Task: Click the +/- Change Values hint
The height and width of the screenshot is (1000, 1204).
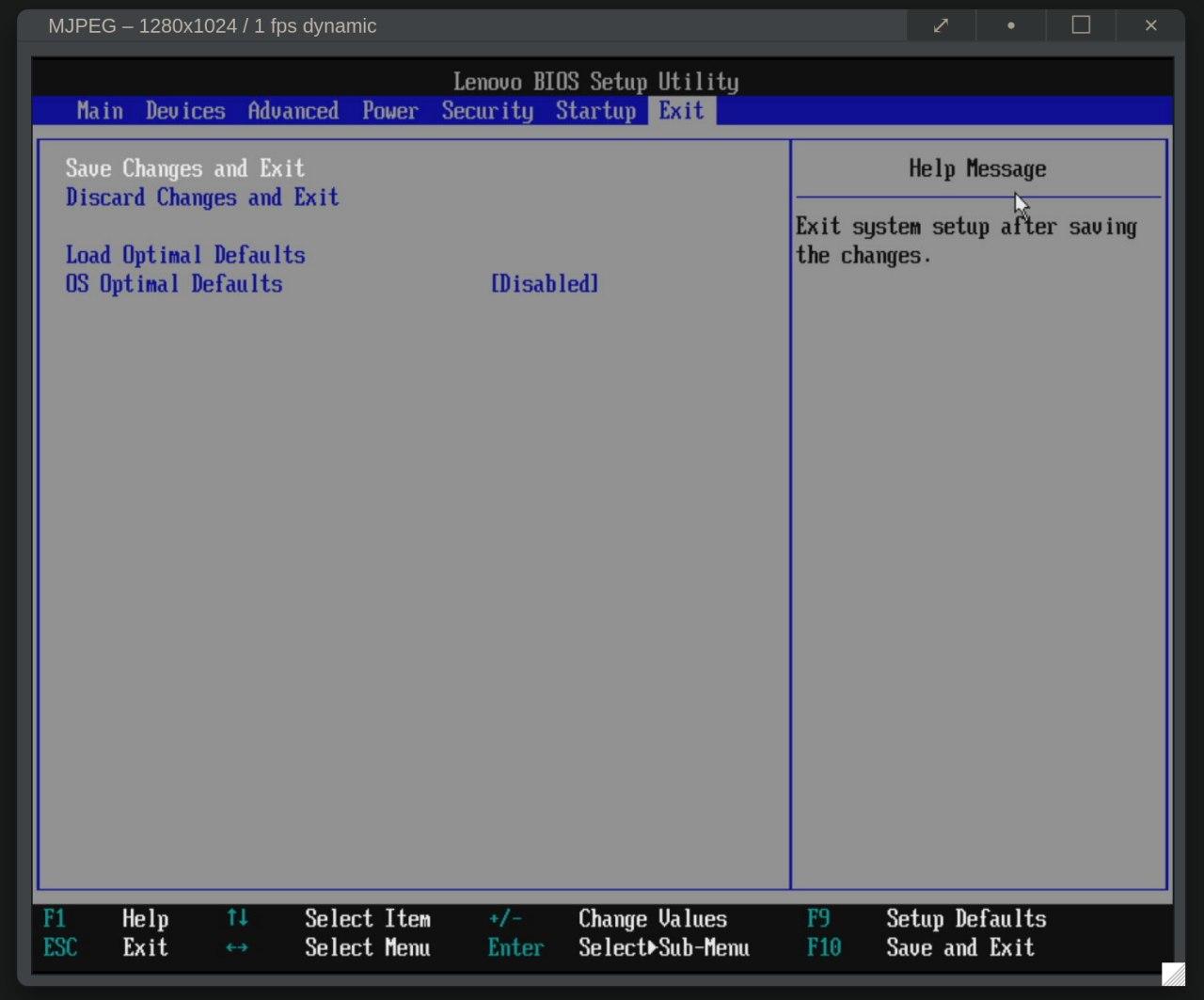Action: tap(608, 919)
